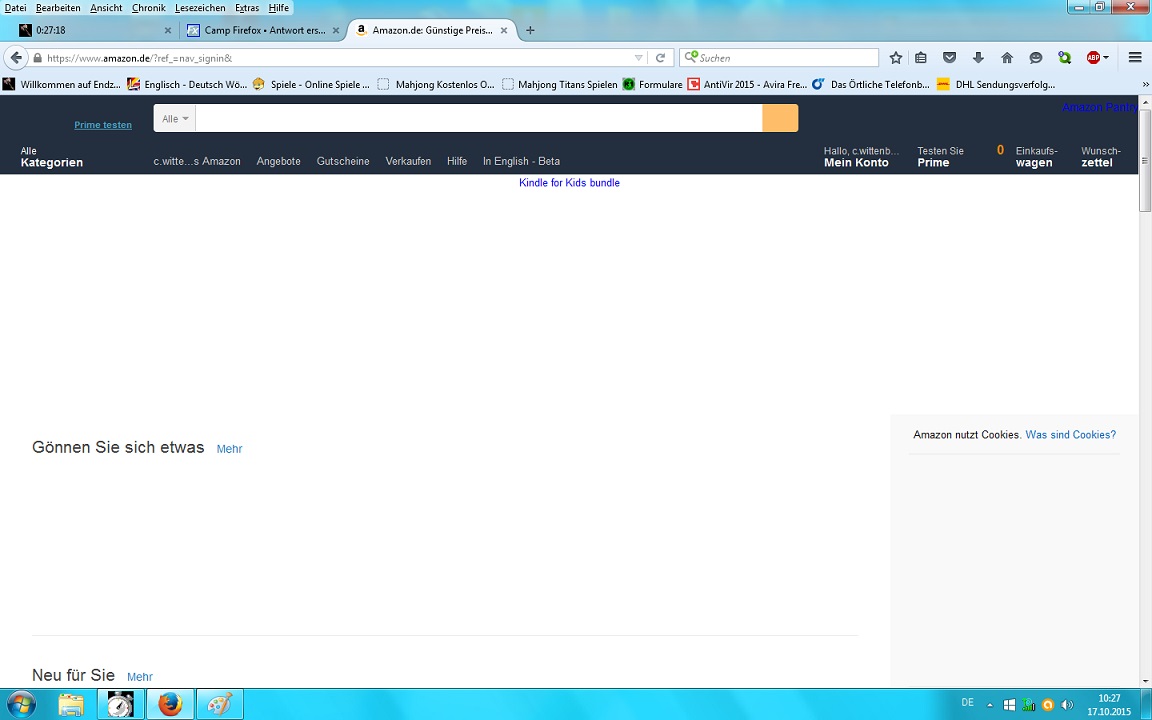1152x720 pixels.
Task: Switch to the 0:27:18 tab
Action: click(94, 30)
